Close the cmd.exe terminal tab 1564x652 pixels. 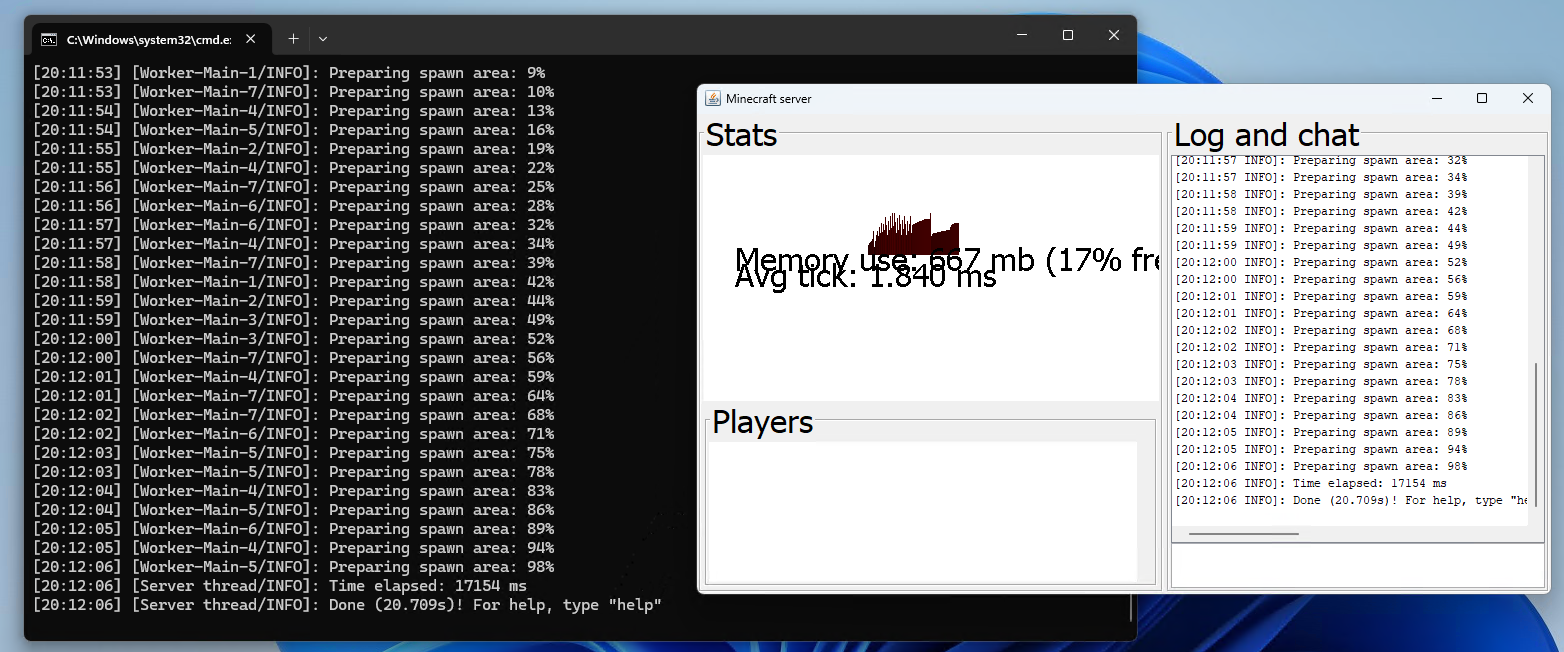click(251, 39)
